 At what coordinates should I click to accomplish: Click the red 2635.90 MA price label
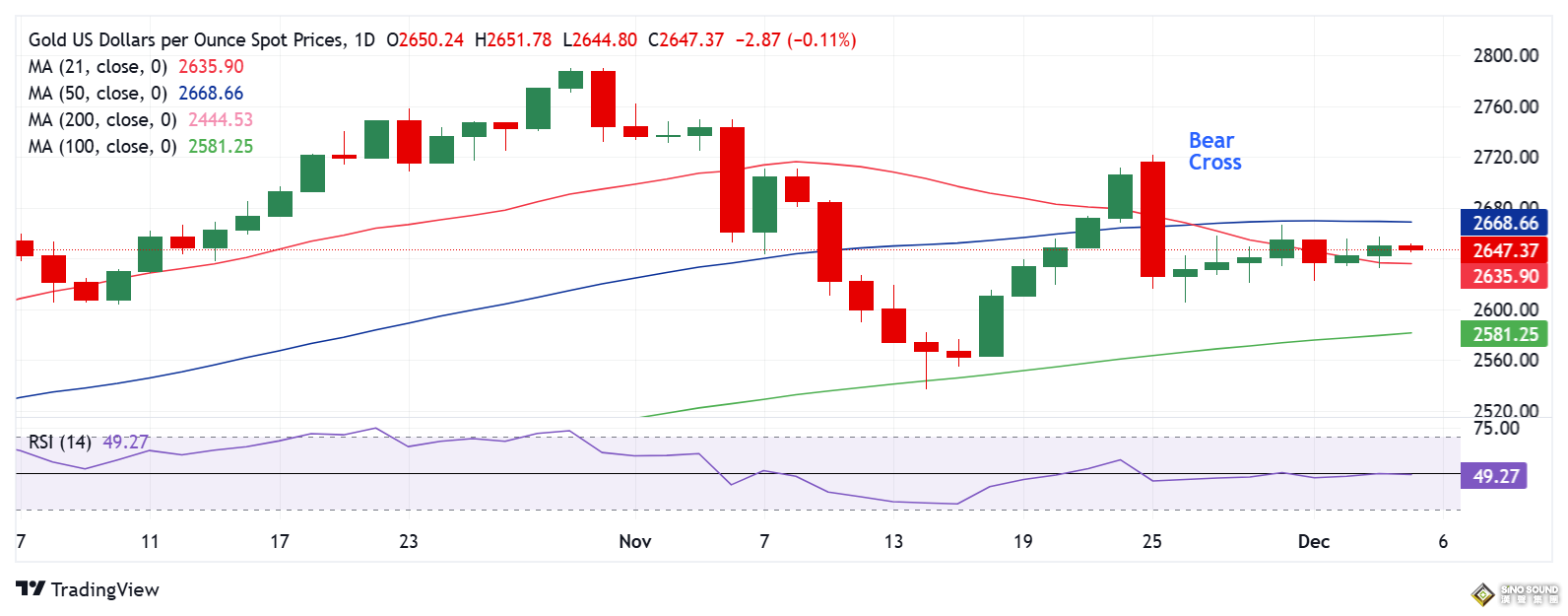[x=1504, y=277]
